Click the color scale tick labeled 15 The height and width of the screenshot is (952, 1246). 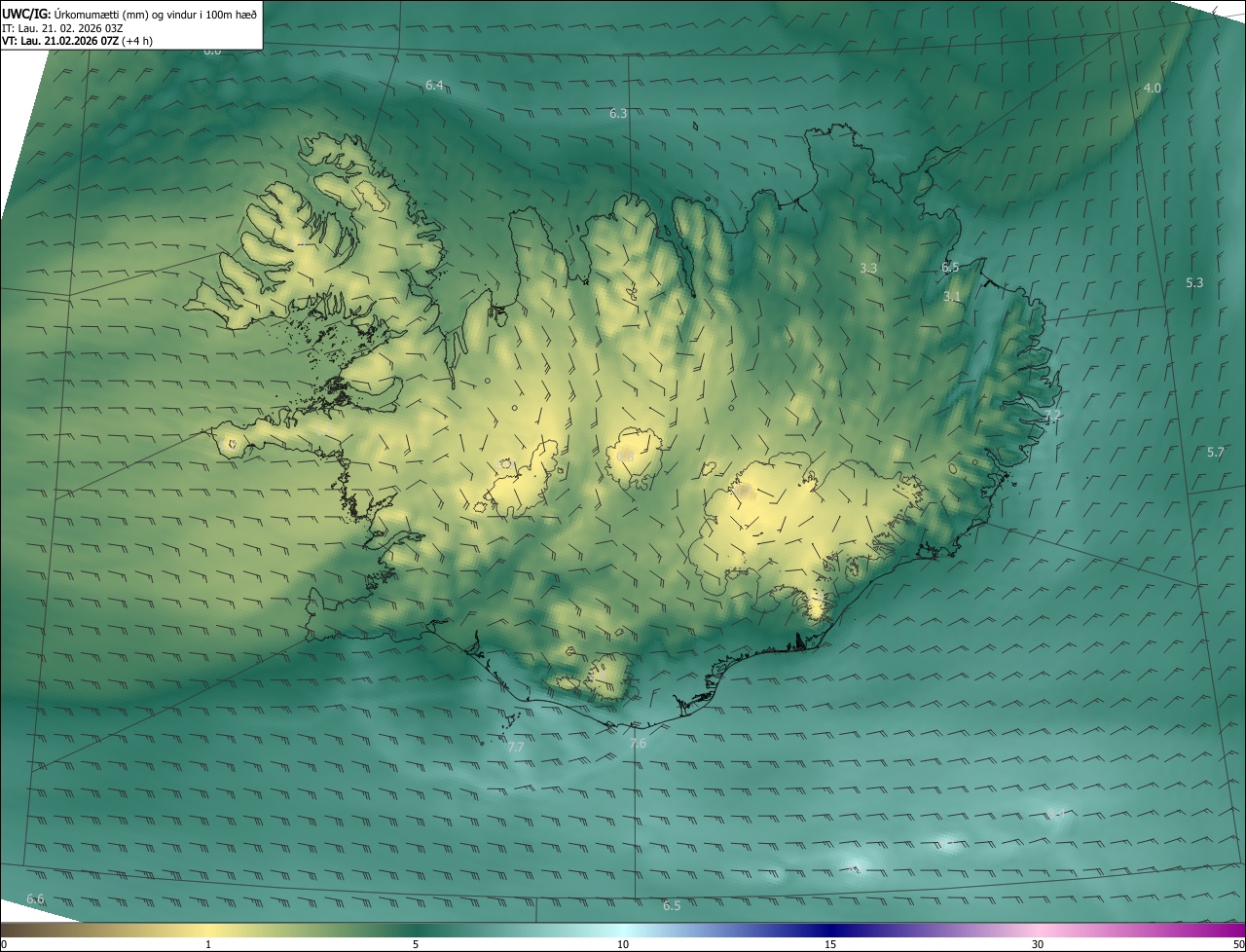[x=830, y=944]
